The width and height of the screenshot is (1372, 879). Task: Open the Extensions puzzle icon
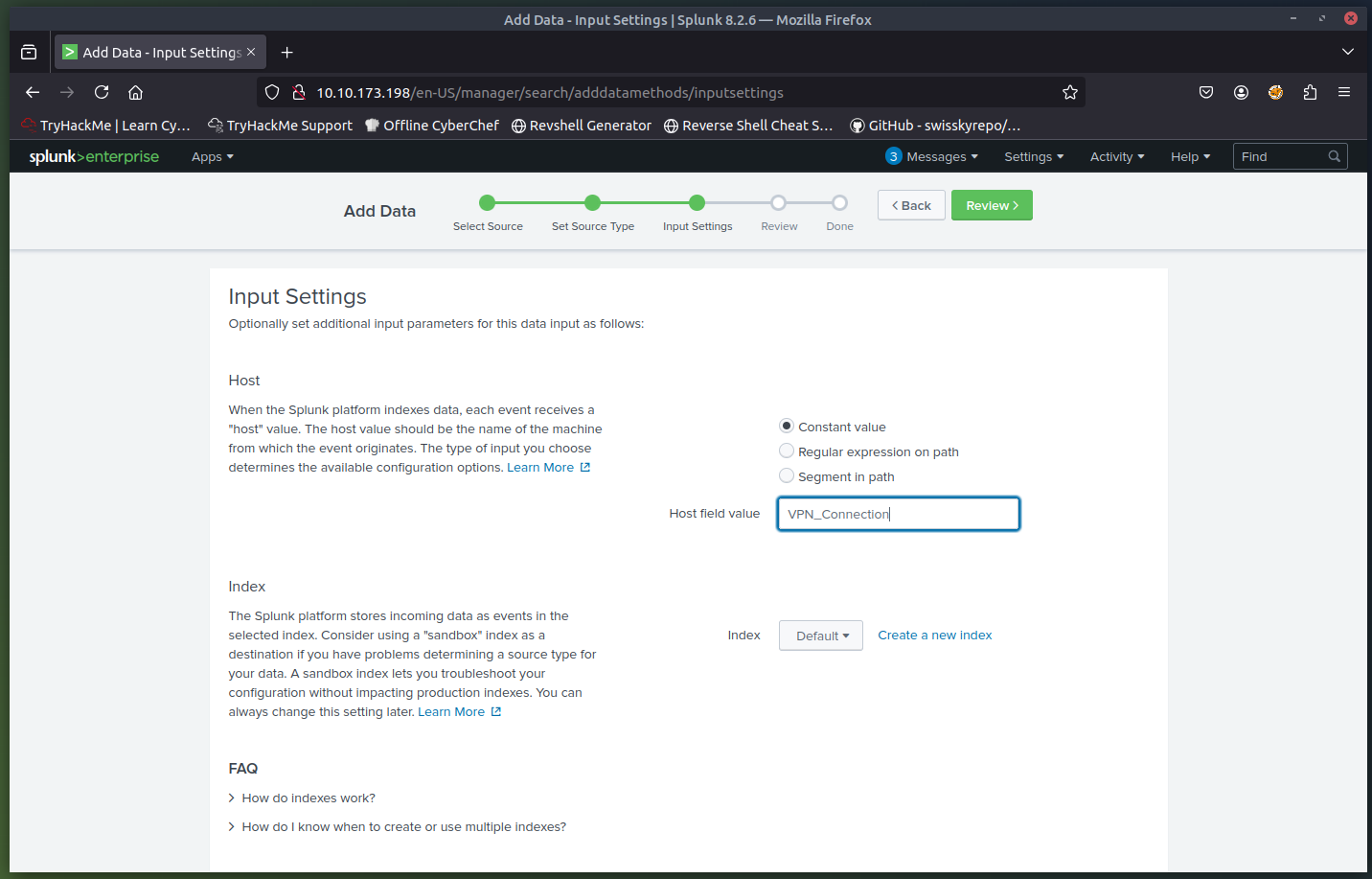pyautogui.click(x=1310, y=92)
